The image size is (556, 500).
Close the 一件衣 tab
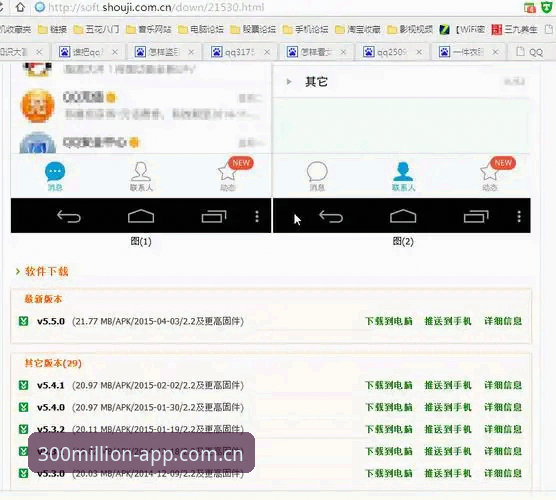pyautogui.click(x=495, y=52)
